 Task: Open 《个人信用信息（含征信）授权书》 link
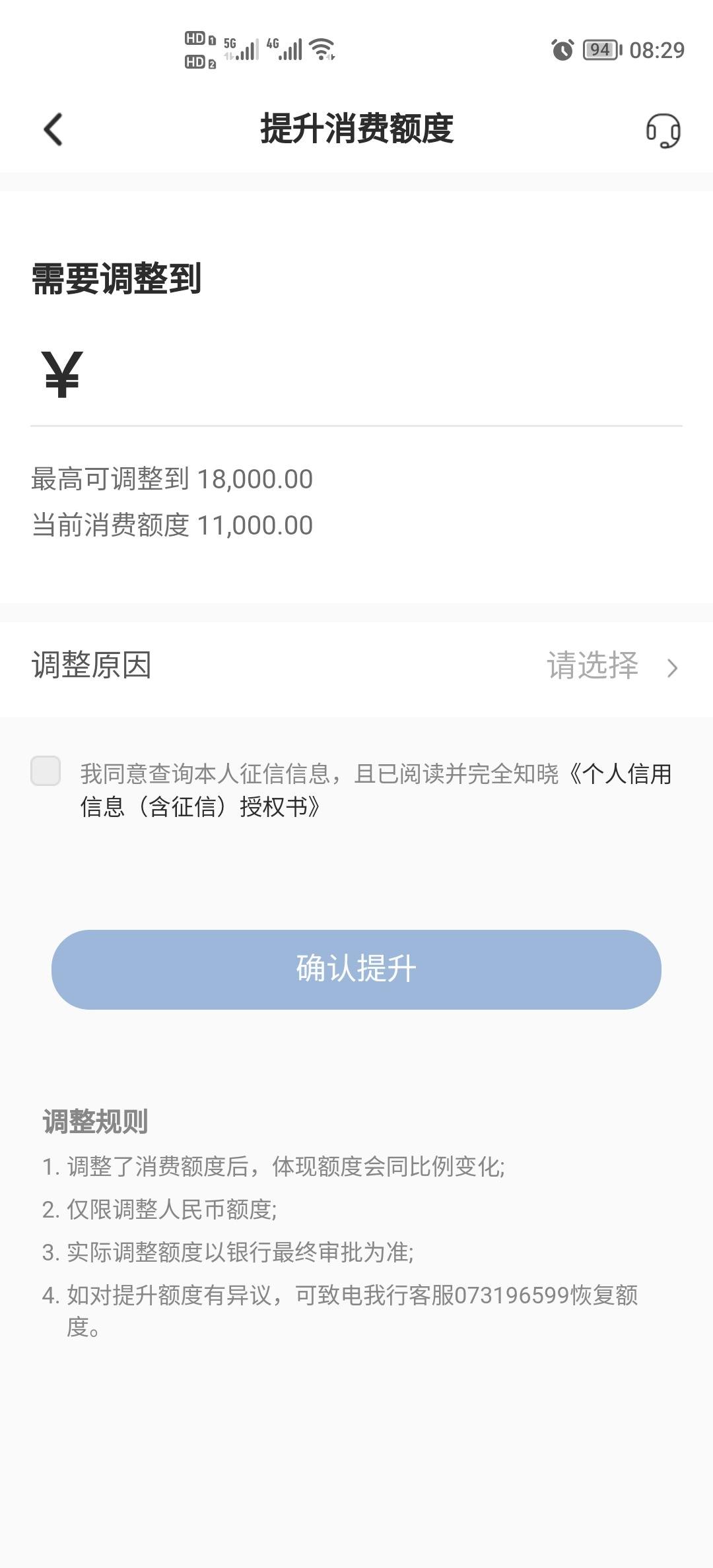[x=376, y=790]
